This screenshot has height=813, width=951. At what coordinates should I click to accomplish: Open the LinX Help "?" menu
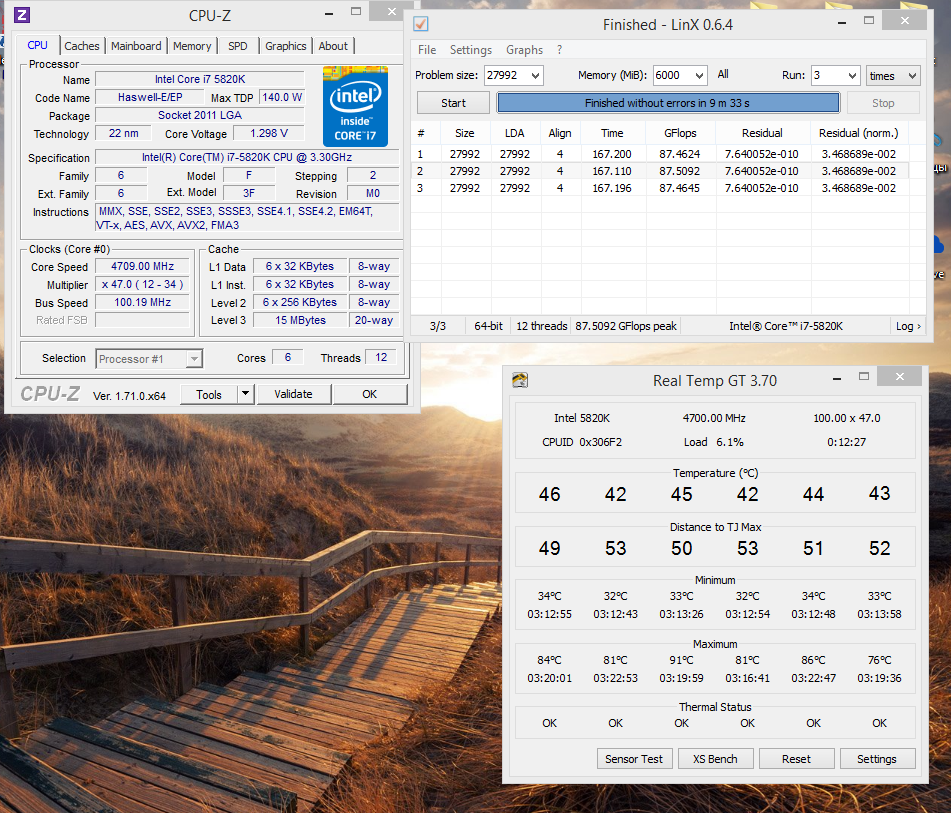point(558,50)
